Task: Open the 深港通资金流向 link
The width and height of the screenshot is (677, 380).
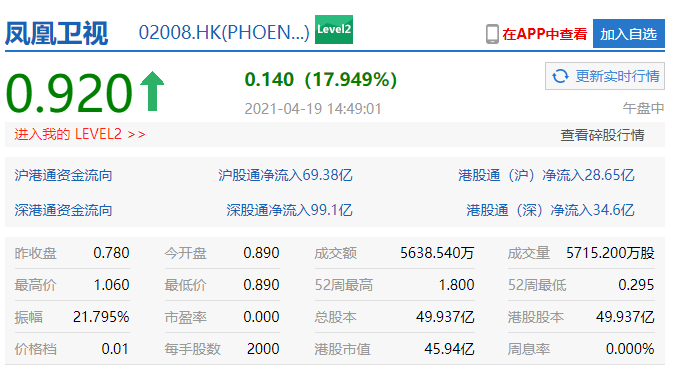Action: (63, 210)
